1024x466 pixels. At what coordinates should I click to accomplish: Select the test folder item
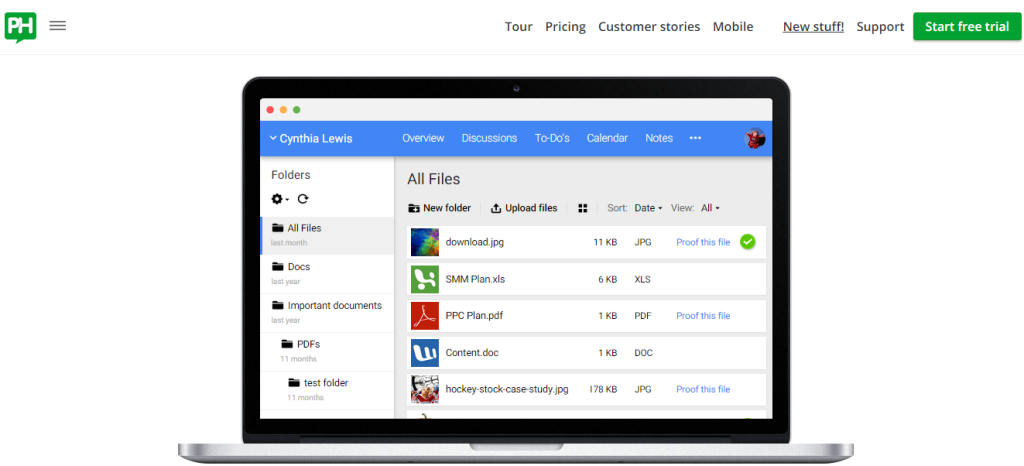[327, 389]
